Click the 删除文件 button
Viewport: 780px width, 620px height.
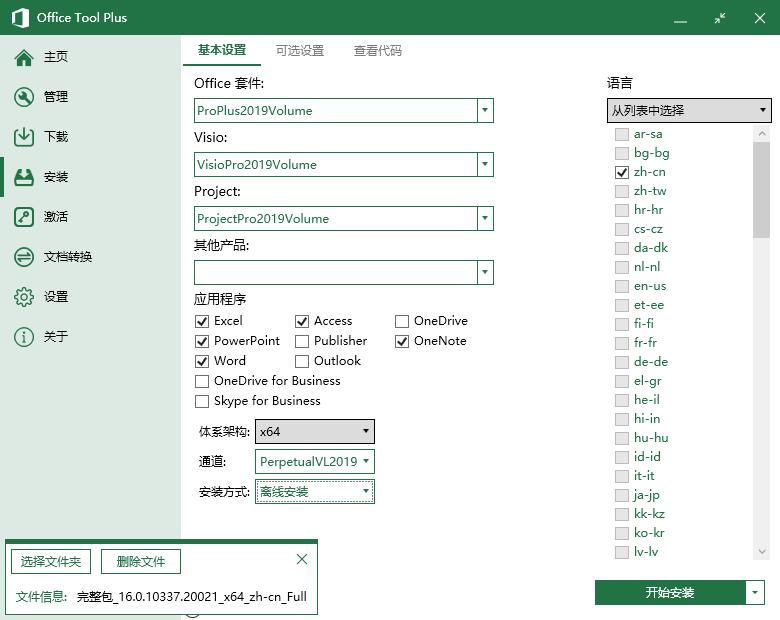coord(141,562)
